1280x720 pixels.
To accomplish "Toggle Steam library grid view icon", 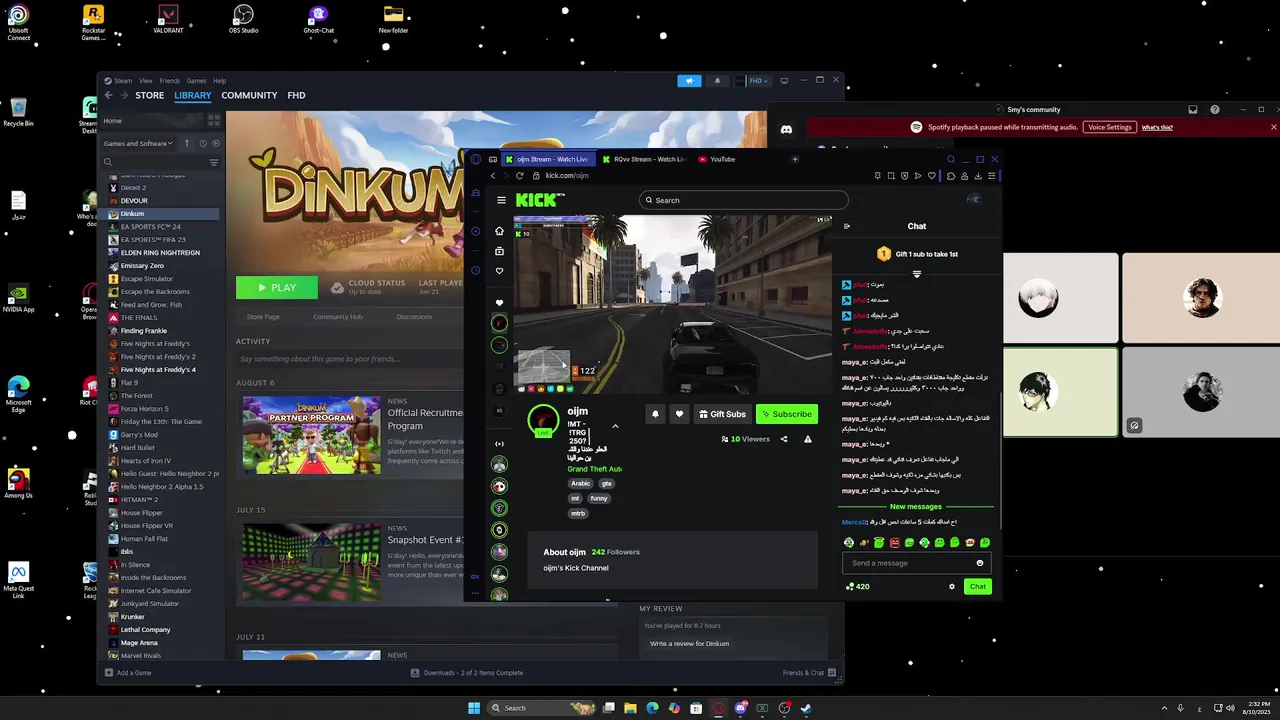I will coord(213,120).
